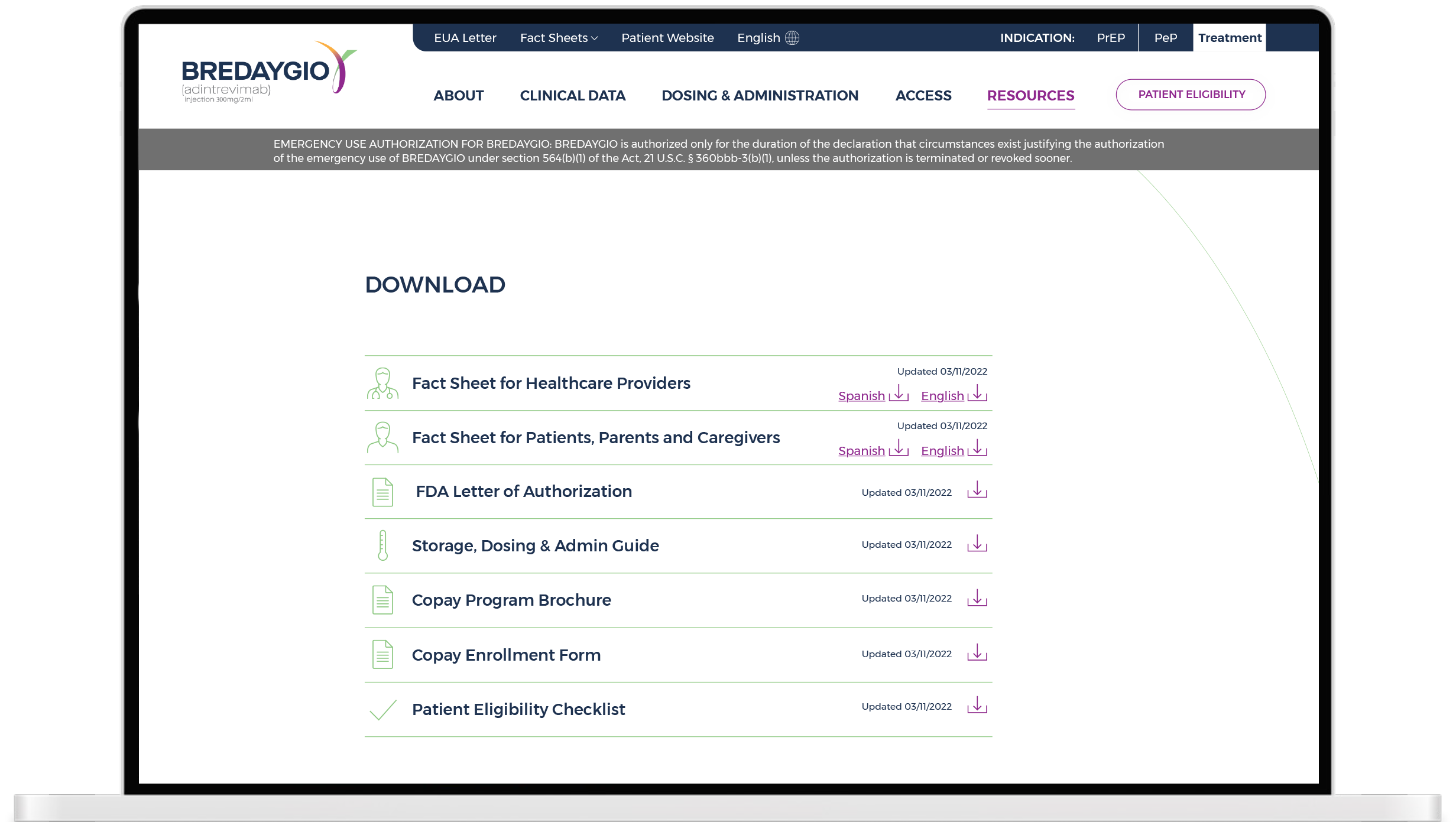This screenshot has height=835, width=1456.
Task: Expand the Fact Sheets dropdown
Action: (x=559, y=38)
